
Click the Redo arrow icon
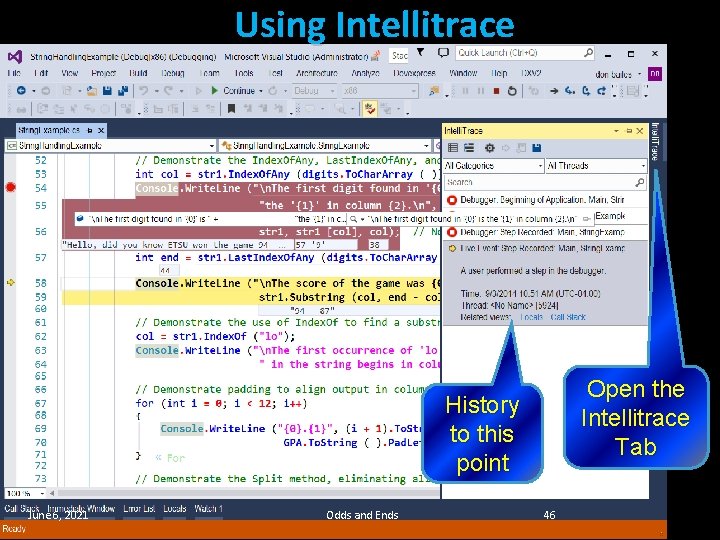click(169, 91)
